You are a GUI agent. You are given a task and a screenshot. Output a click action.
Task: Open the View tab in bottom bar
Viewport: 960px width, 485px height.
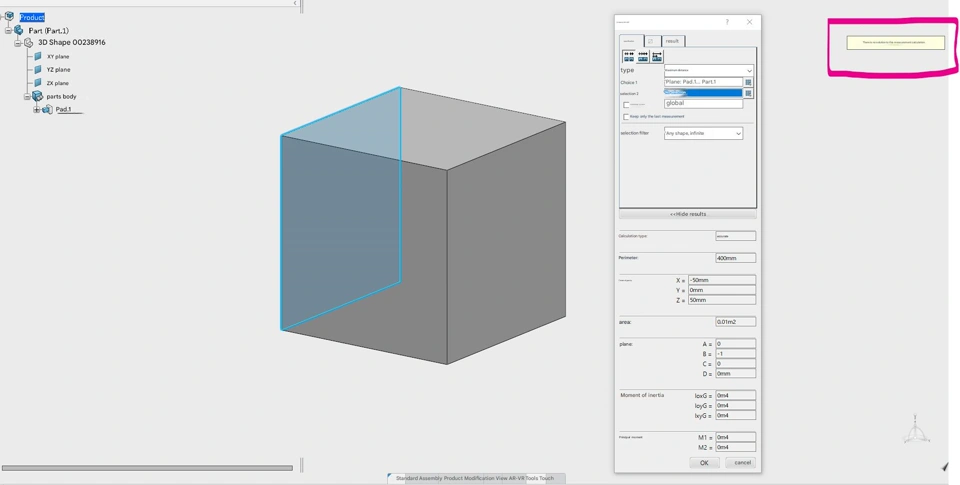click(501, 478)
